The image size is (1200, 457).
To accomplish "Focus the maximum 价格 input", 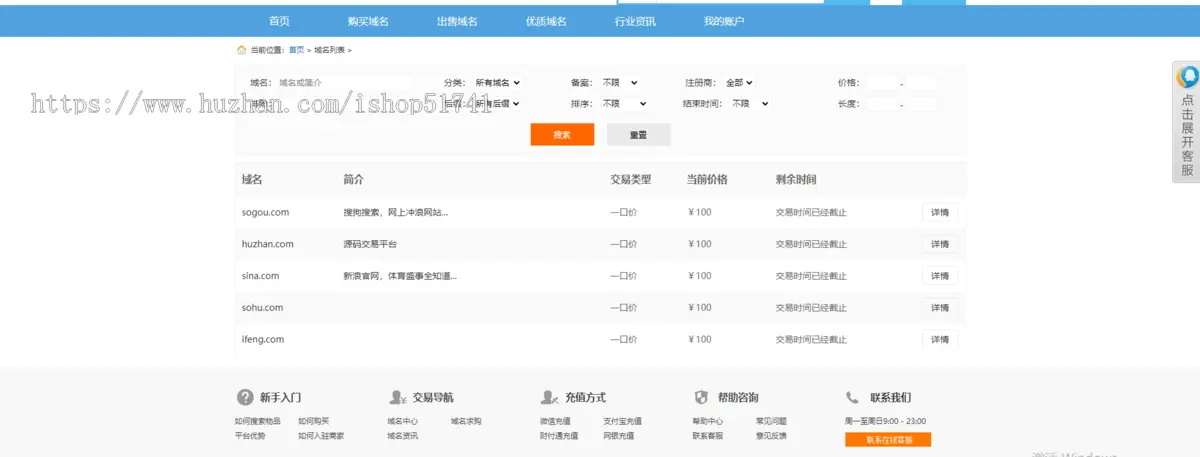I will coord(921,83).
